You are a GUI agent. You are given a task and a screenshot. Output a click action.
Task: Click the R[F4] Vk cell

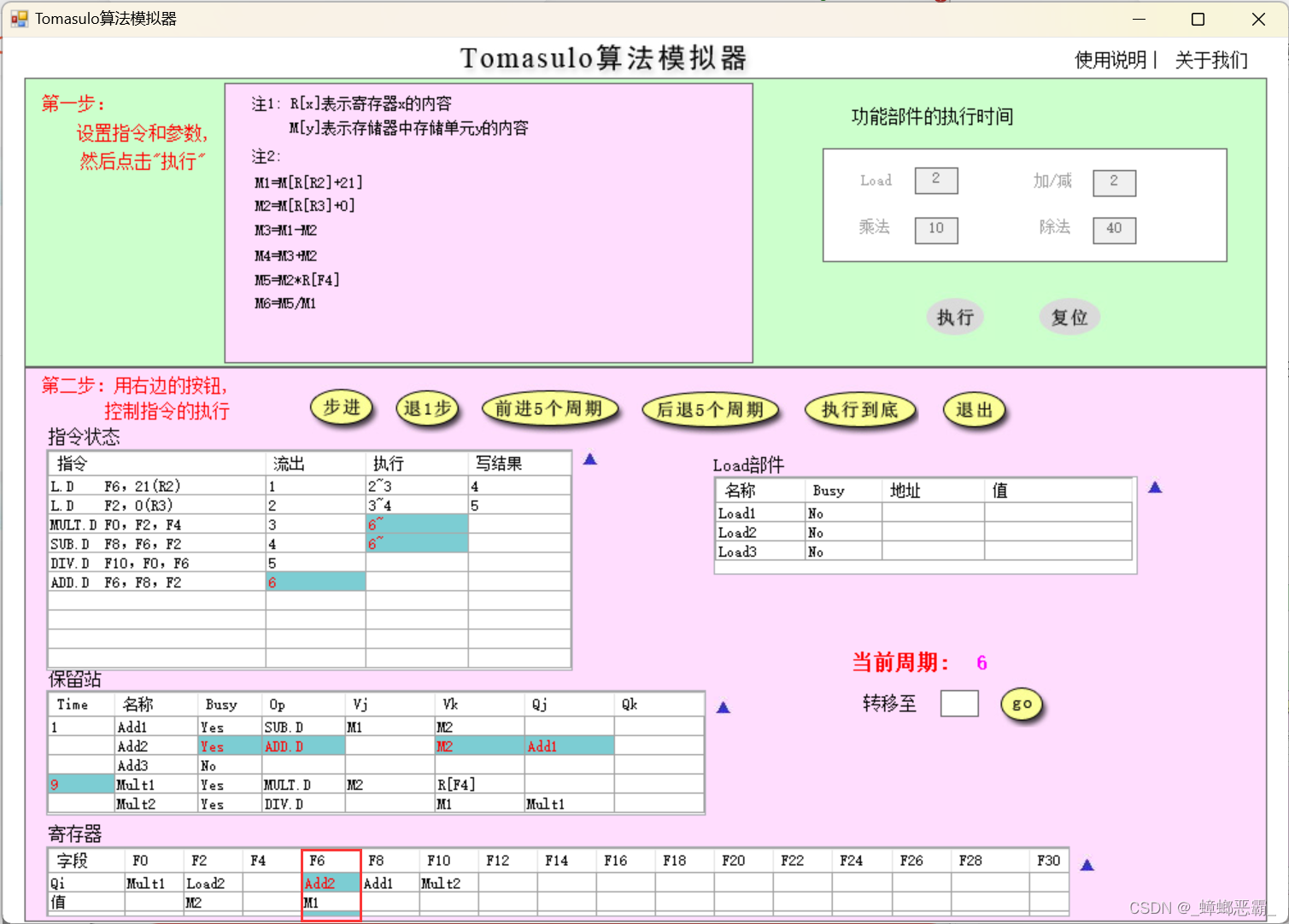[479, 785]
